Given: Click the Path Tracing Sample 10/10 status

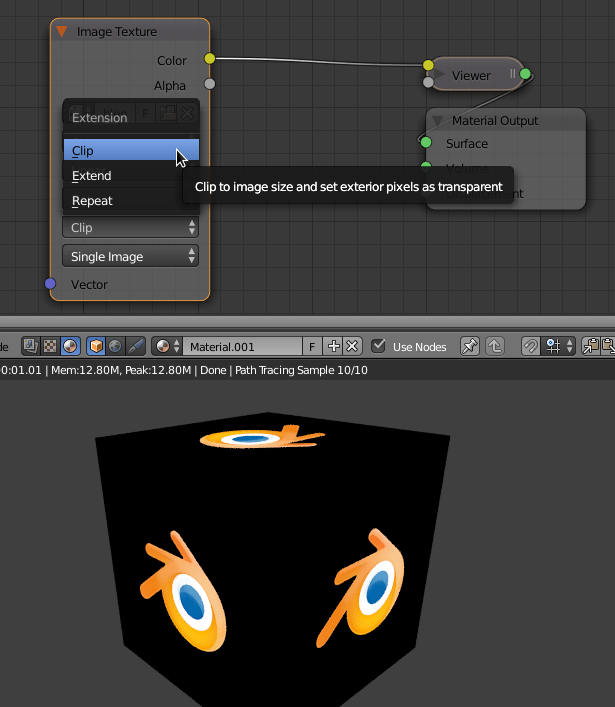Looking at the screenshot, I should tap(301, 370).
